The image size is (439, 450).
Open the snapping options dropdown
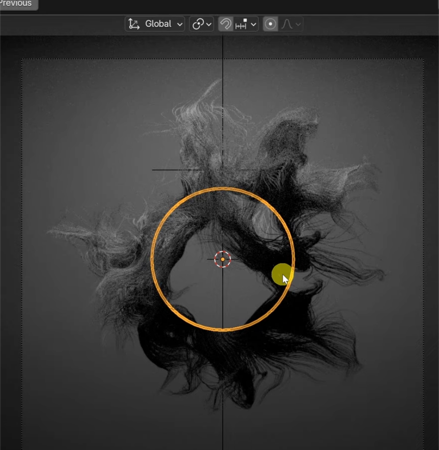(246, 24)
